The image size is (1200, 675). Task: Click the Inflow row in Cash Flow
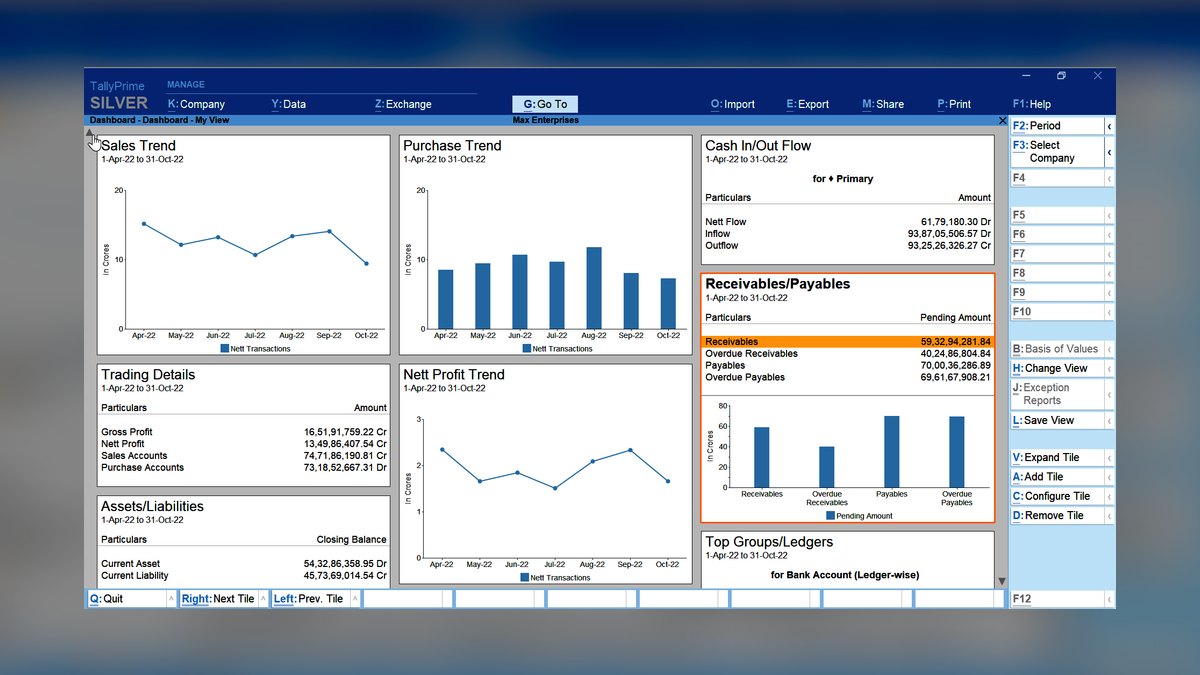coord(848,234)
